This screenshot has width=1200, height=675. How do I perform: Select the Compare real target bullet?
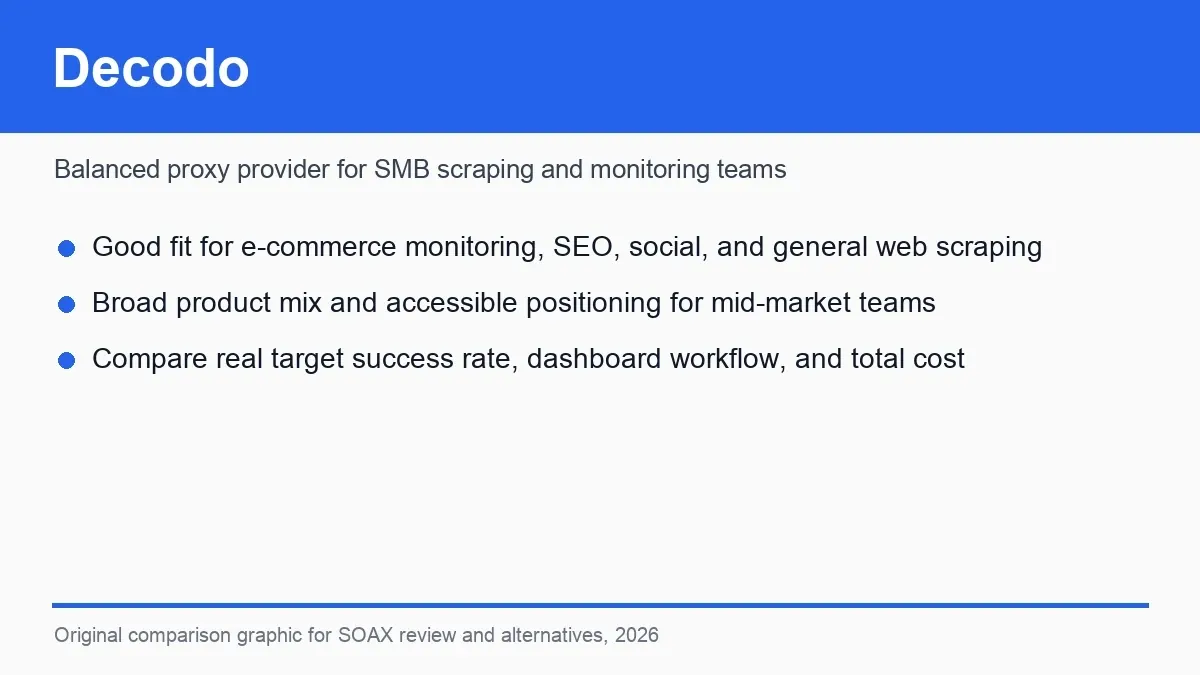click(528, 359)
